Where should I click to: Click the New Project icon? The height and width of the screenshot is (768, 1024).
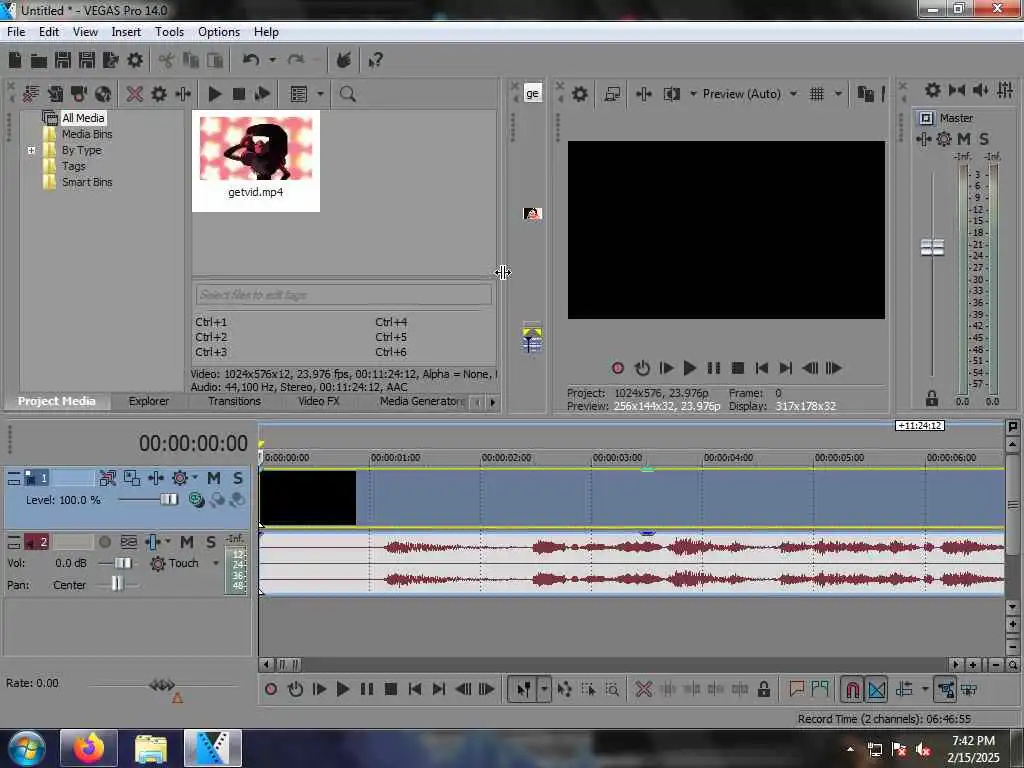(15, 61)
